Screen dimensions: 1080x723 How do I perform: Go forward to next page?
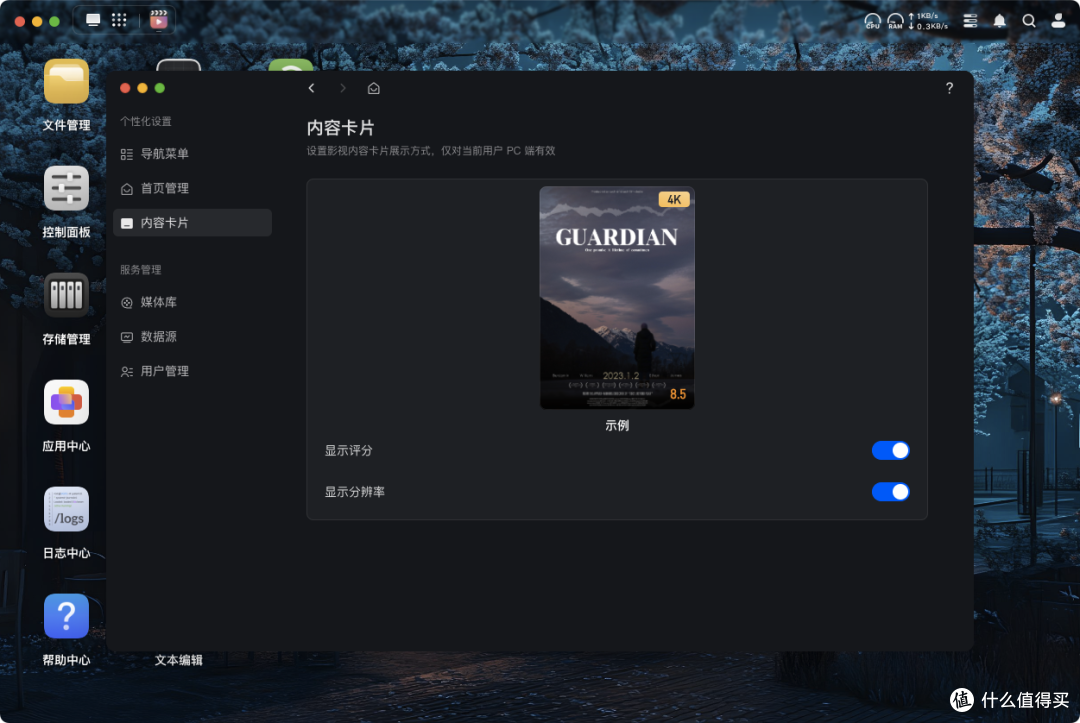pos(343,88)
